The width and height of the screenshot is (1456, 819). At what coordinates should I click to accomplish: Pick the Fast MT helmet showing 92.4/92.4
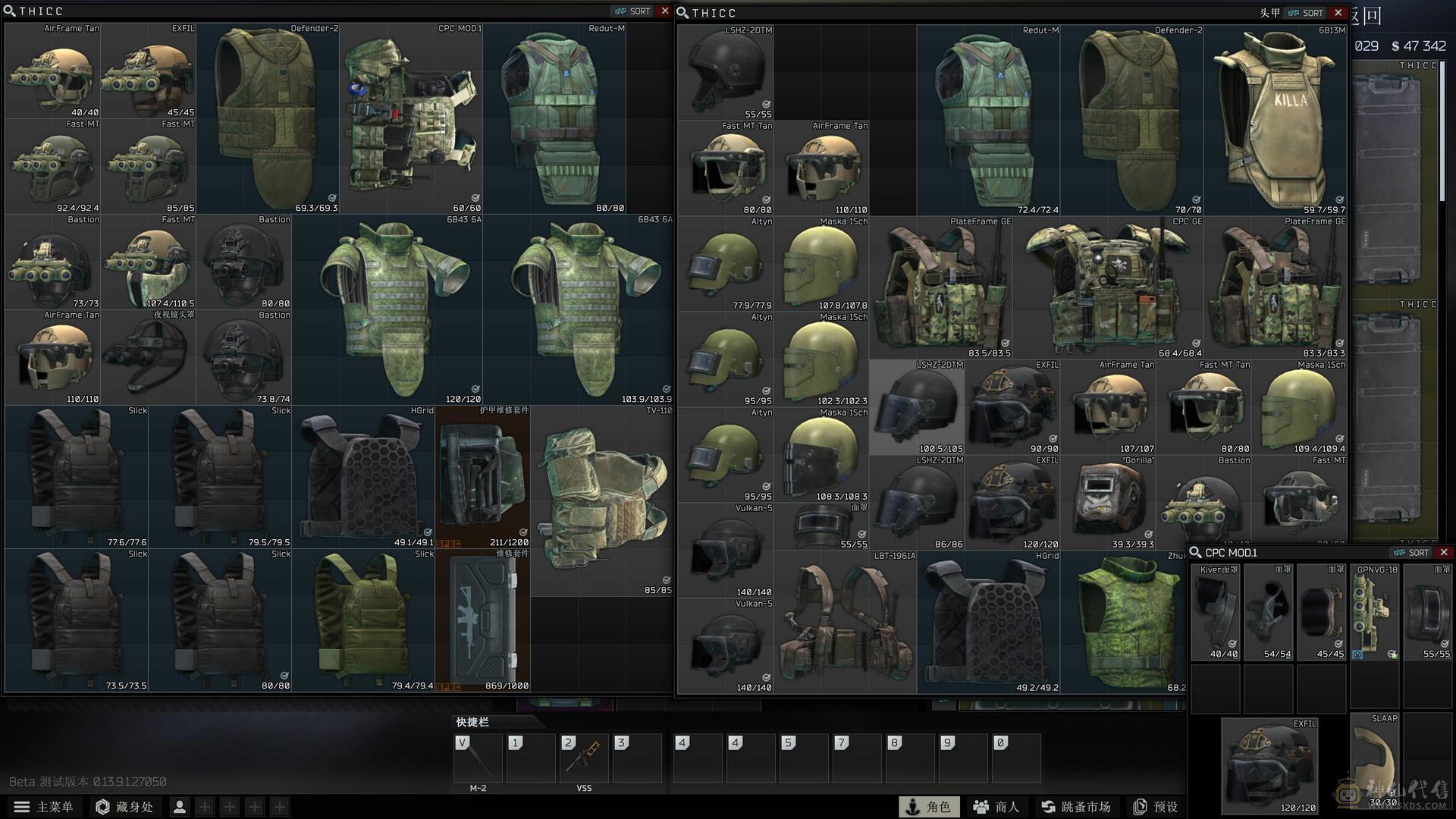click(53, 166)
